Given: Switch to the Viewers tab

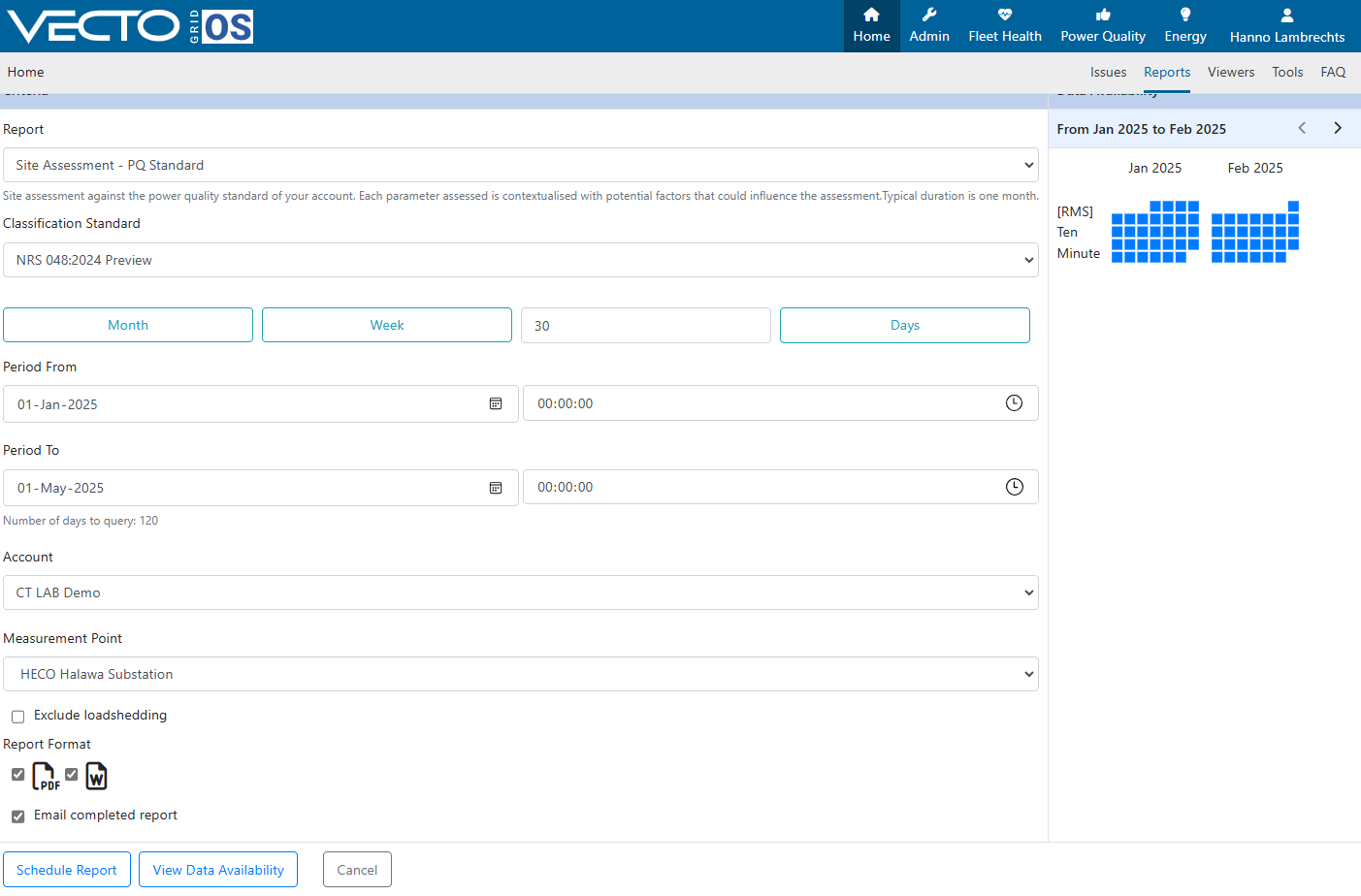Looking at the screenshot, I should coord(1231,72).
